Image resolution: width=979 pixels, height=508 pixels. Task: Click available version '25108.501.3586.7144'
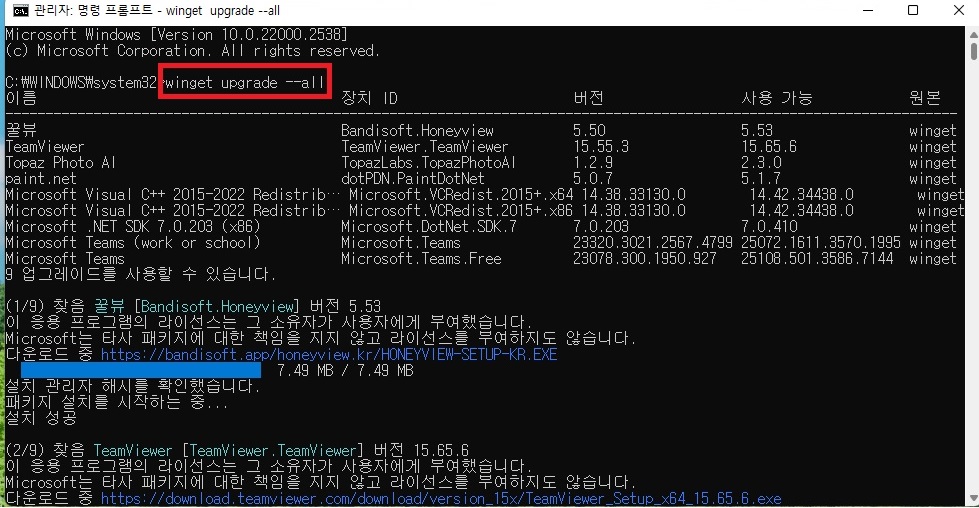pos(817,258)
